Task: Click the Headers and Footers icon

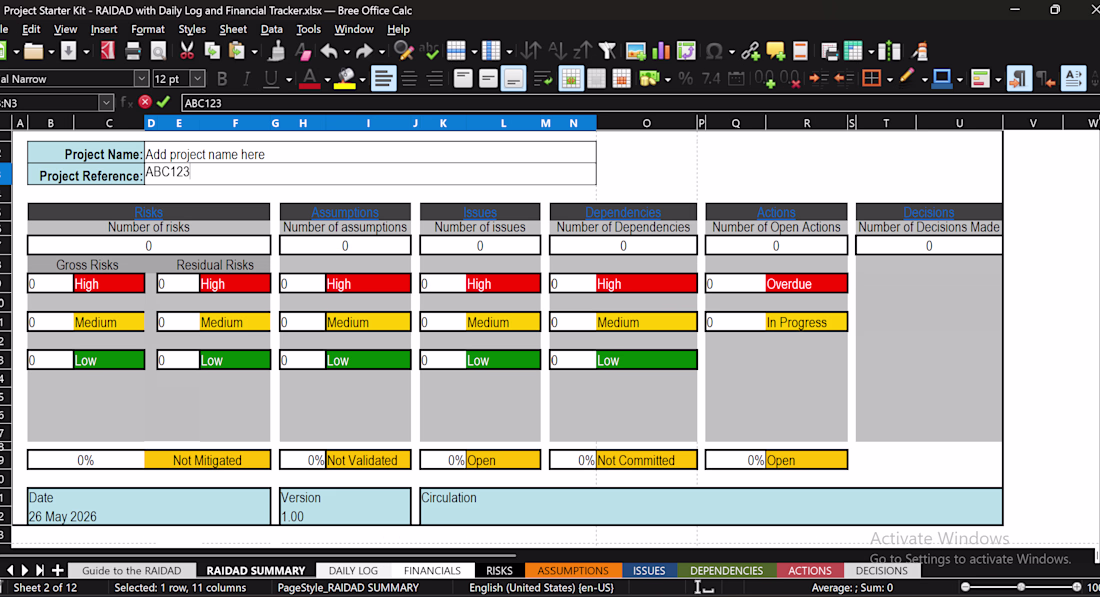Action: [x=800, y=51]
